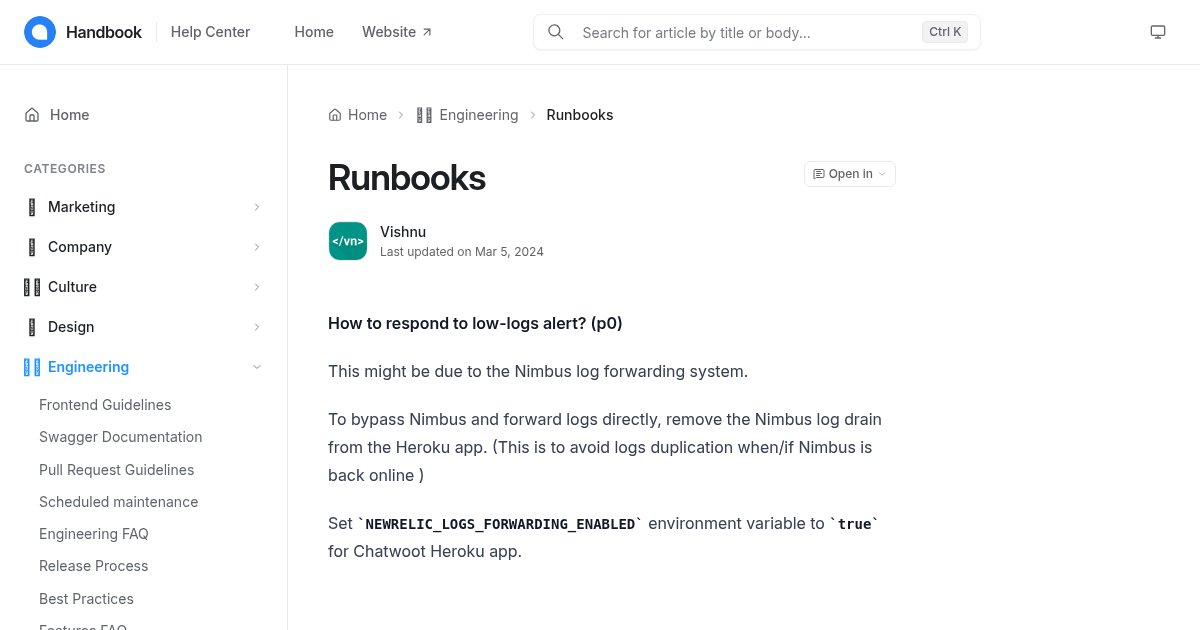The height and width of the screenshot is (630, 1200).
Task: Open the Engineering FAQ article
Action: click(x=94, y=534)
